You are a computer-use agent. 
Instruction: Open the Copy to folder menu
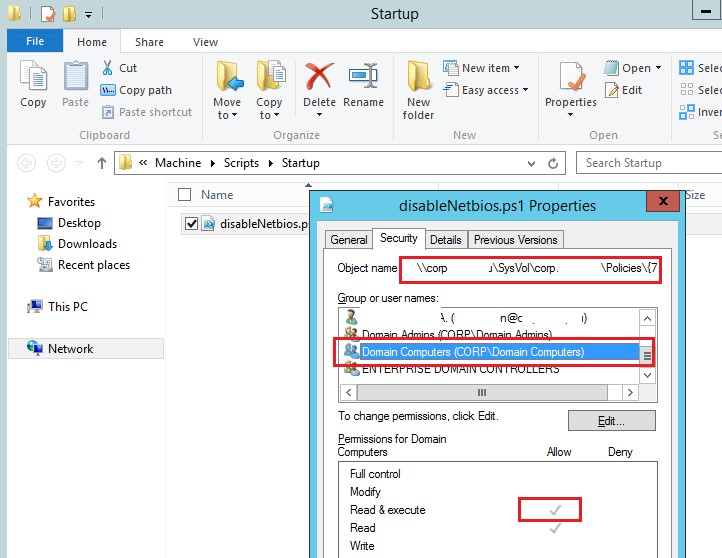(269, 90)
